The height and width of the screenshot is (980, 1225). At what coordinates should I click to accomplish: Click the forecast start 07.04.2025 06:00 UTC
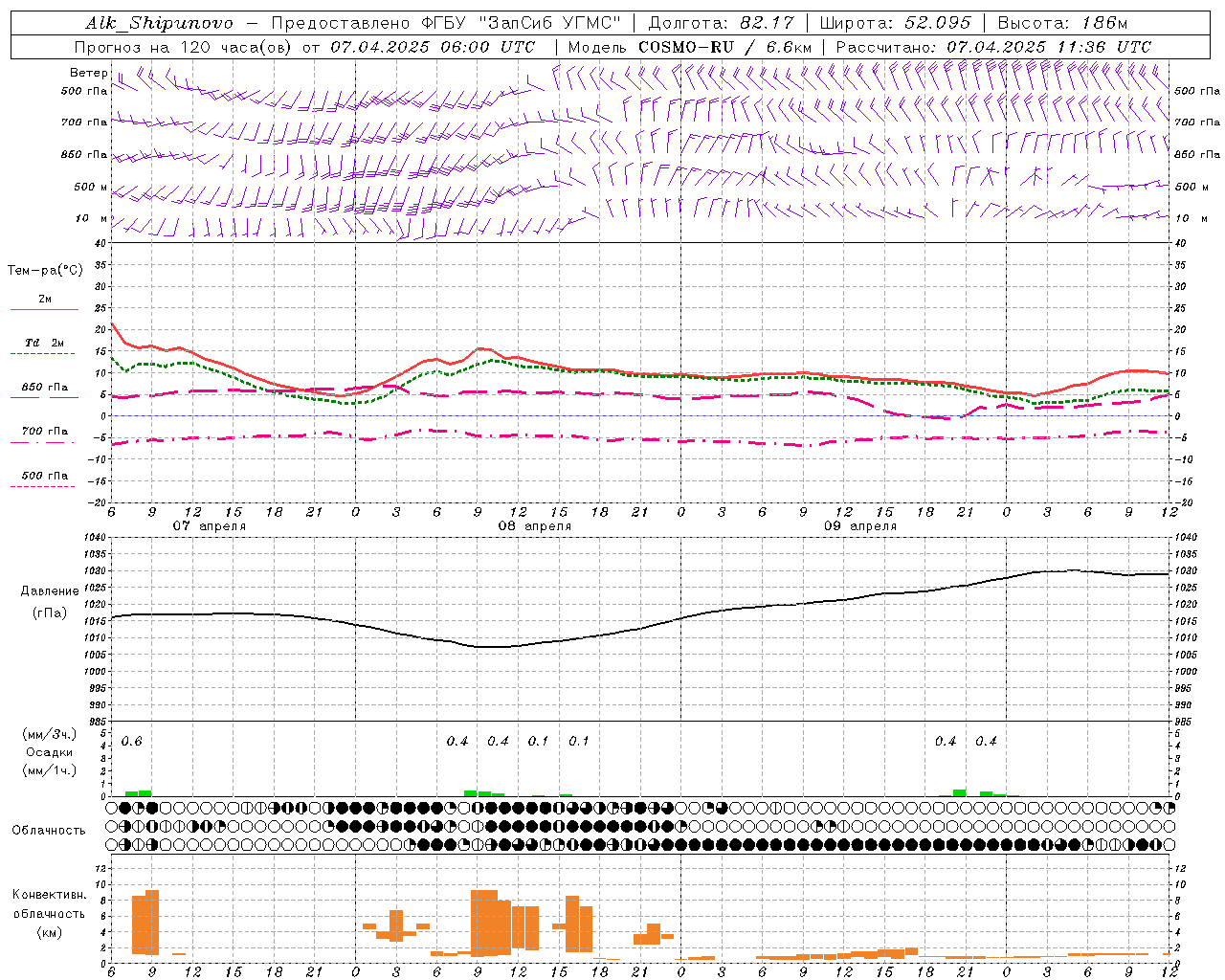pos(433,47)
